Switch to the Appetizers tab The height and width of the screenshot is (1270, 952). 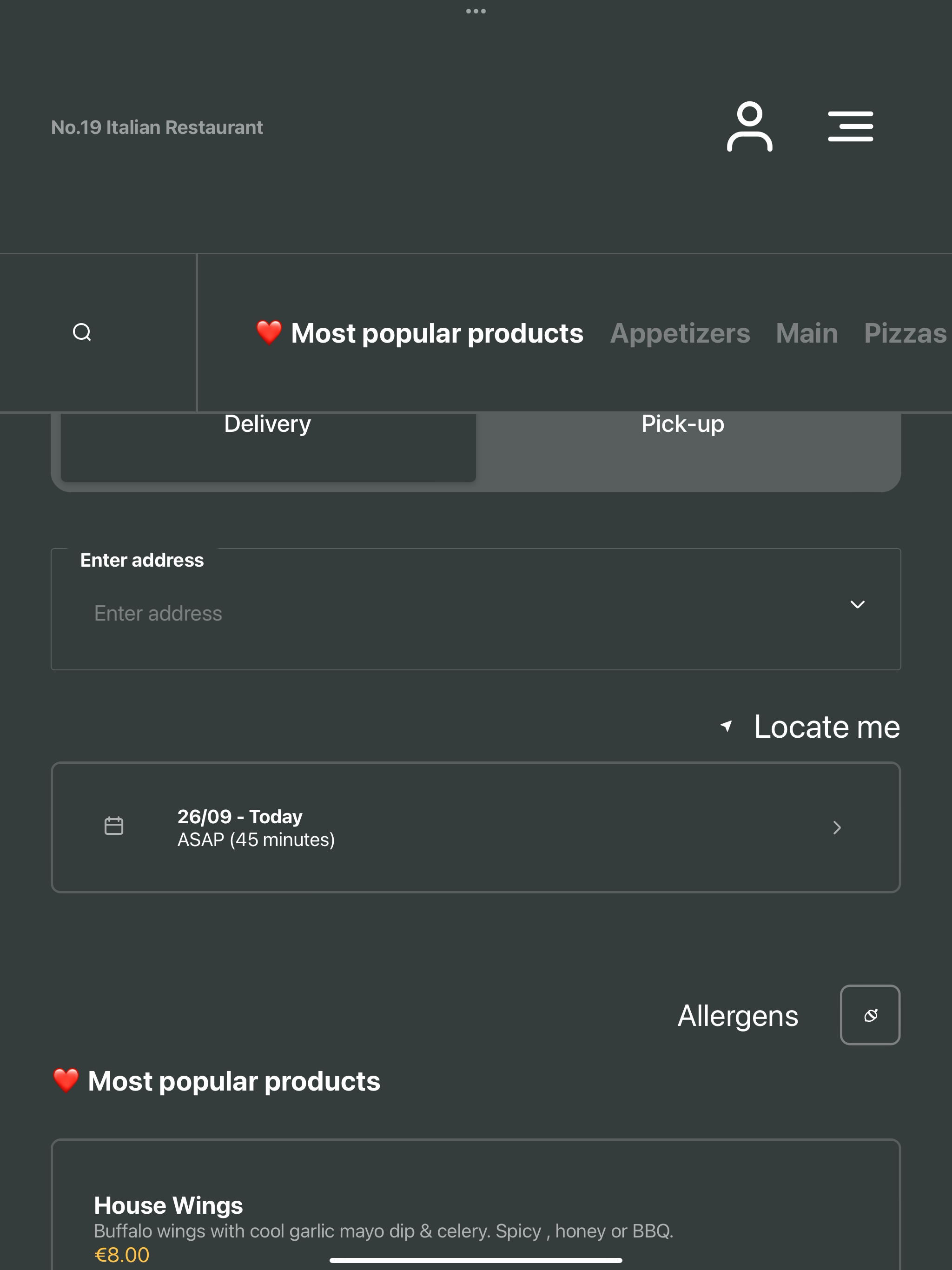point(680,334)
